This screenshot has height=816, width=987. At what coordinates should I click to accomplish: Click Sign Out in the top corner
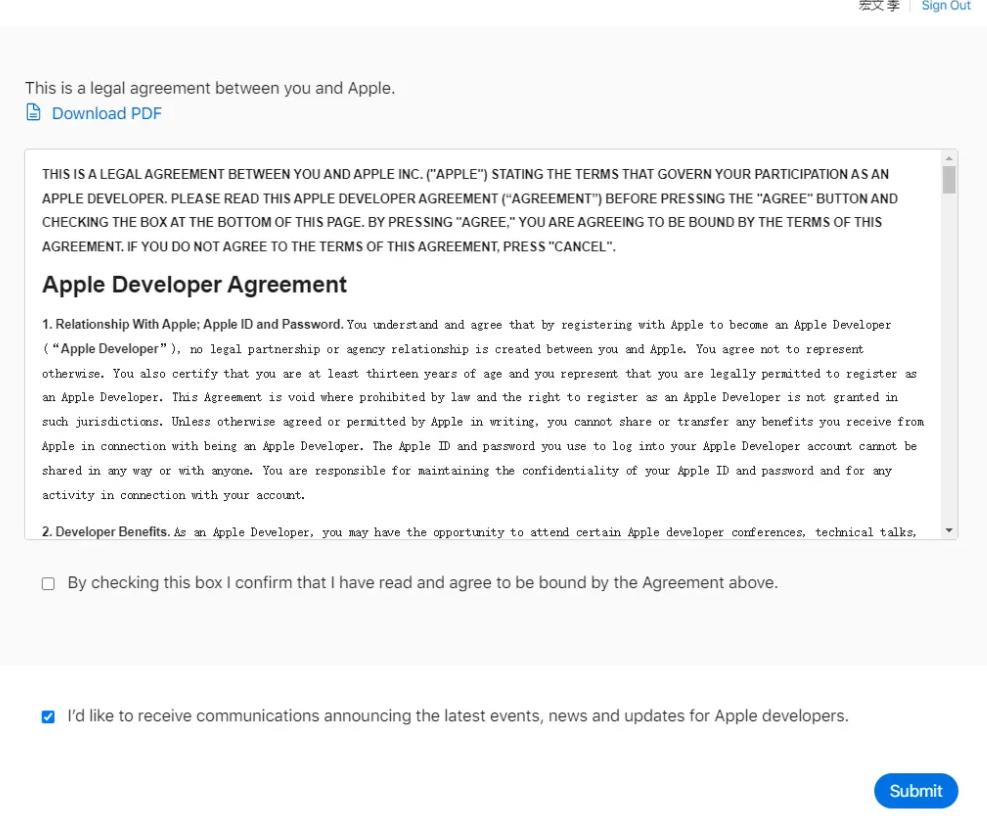click(945, 6)
